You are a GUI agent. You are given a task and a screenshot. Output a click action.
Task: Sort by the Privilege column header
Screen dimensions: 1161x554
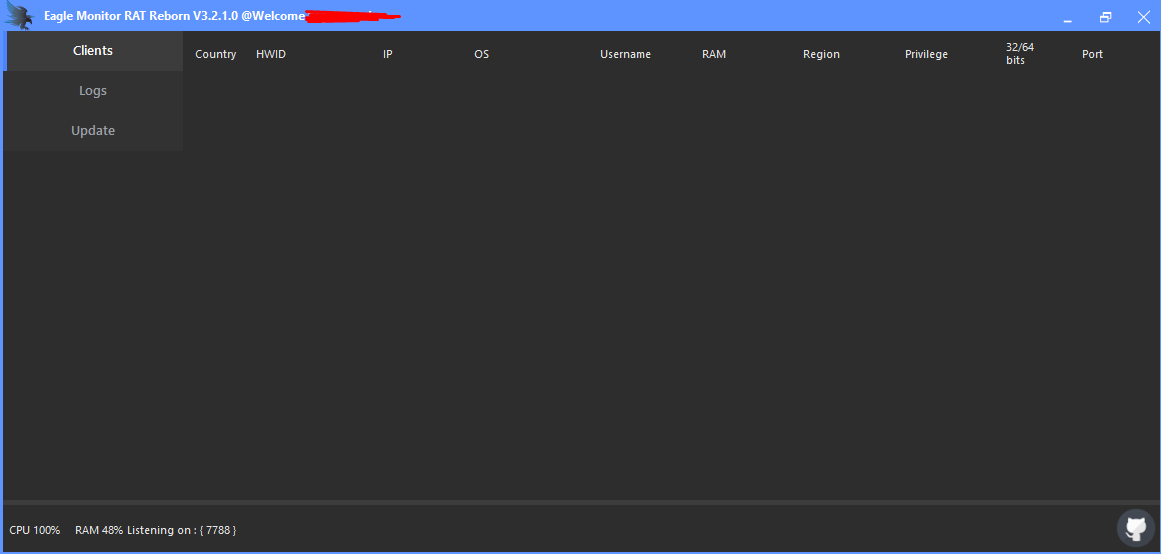pos(926,54)
